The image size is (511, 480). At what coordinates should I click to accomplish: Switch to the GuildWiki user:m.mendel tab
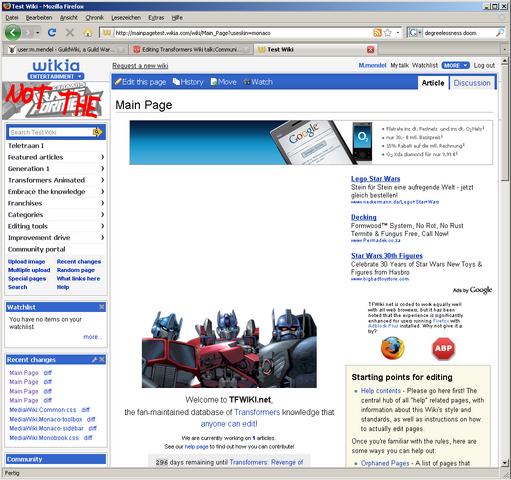pos(65,50)
